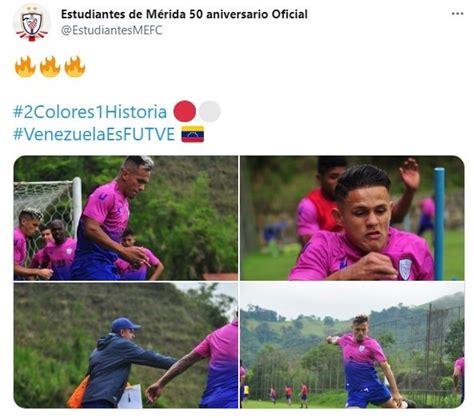Open the top-right close-up player photo
474x418 pixels.
point(352,218)
